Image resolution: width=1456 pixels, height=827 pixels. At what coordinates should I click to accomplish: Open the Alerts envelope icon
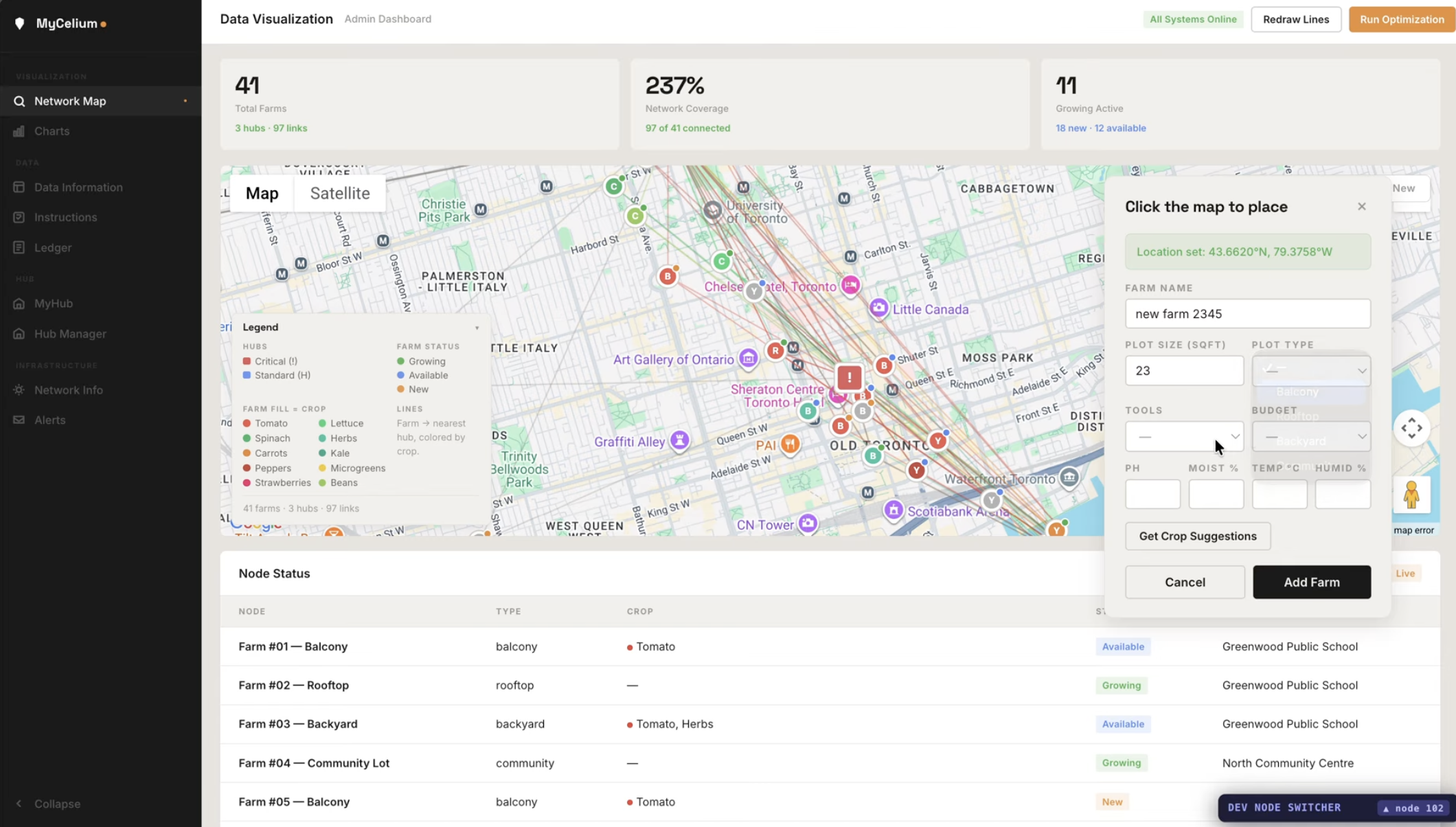click(x=19, y=420)
